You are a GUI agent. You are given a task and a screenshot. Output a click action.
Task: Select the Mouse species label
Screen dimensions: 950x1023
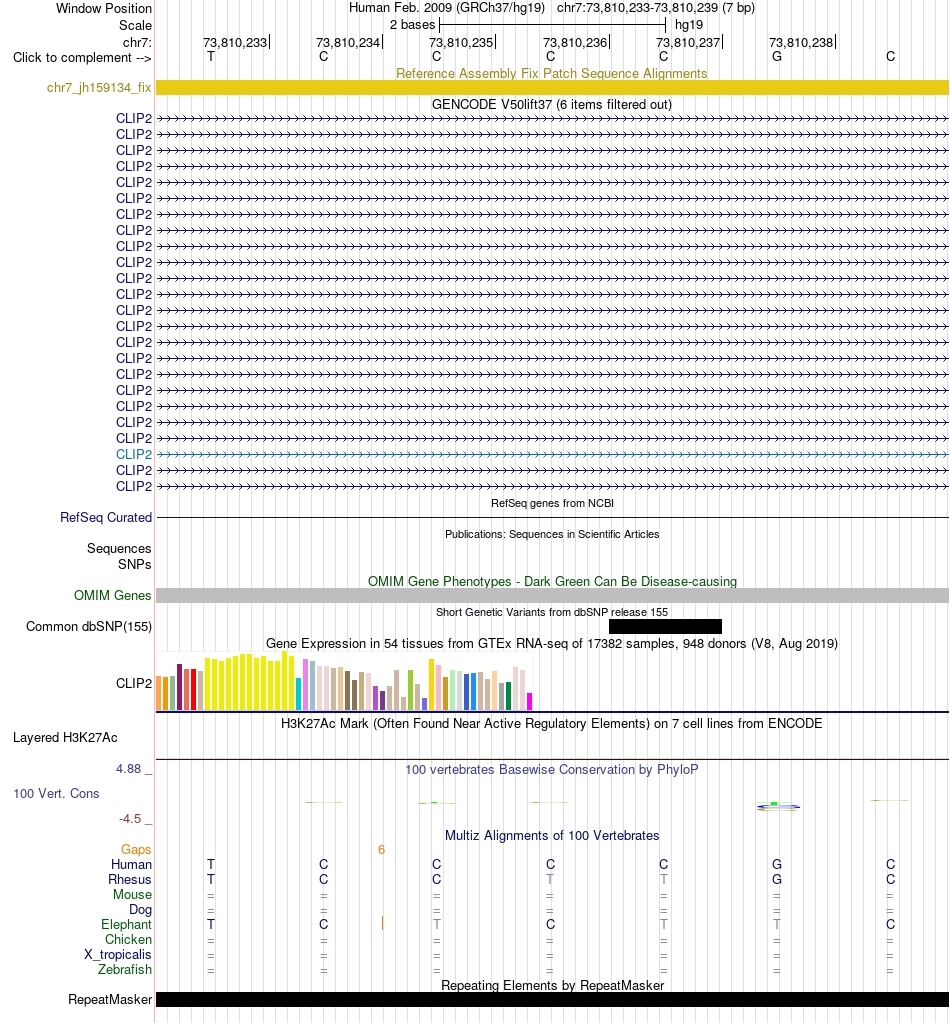point(132,894)
